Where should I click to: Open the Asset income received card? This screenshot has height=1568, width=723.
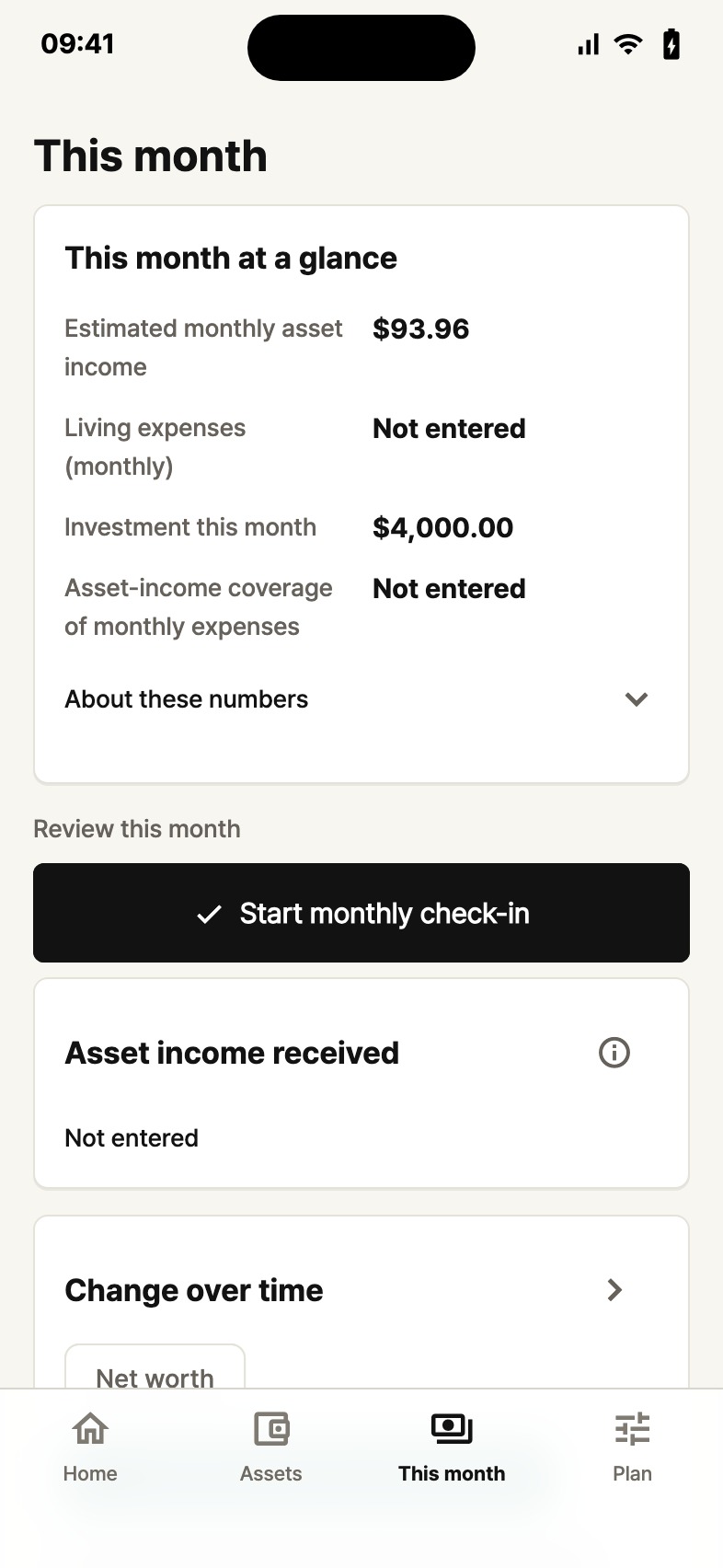tap(361, 1083)
